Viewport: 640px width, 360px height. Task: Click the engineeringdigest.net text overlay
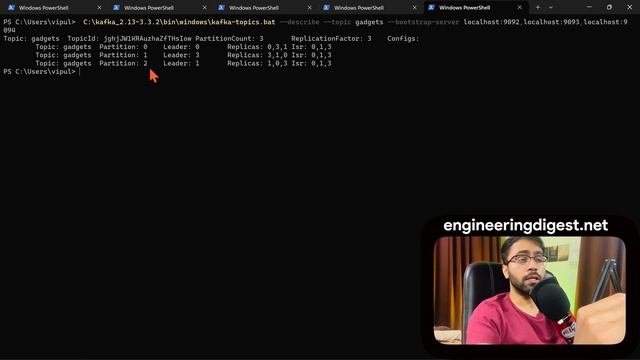click(526, 225)
